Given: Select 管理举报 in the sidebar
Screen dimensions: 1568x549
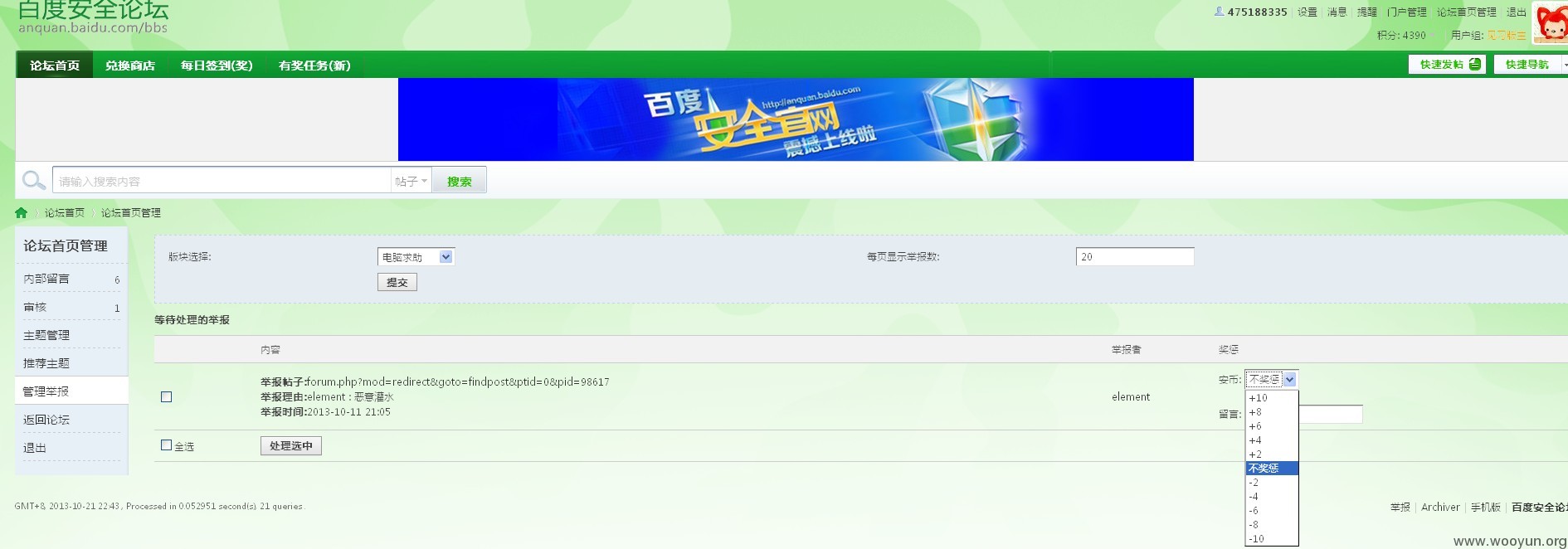Looking at the screenshot, I should tap(71, 391).
